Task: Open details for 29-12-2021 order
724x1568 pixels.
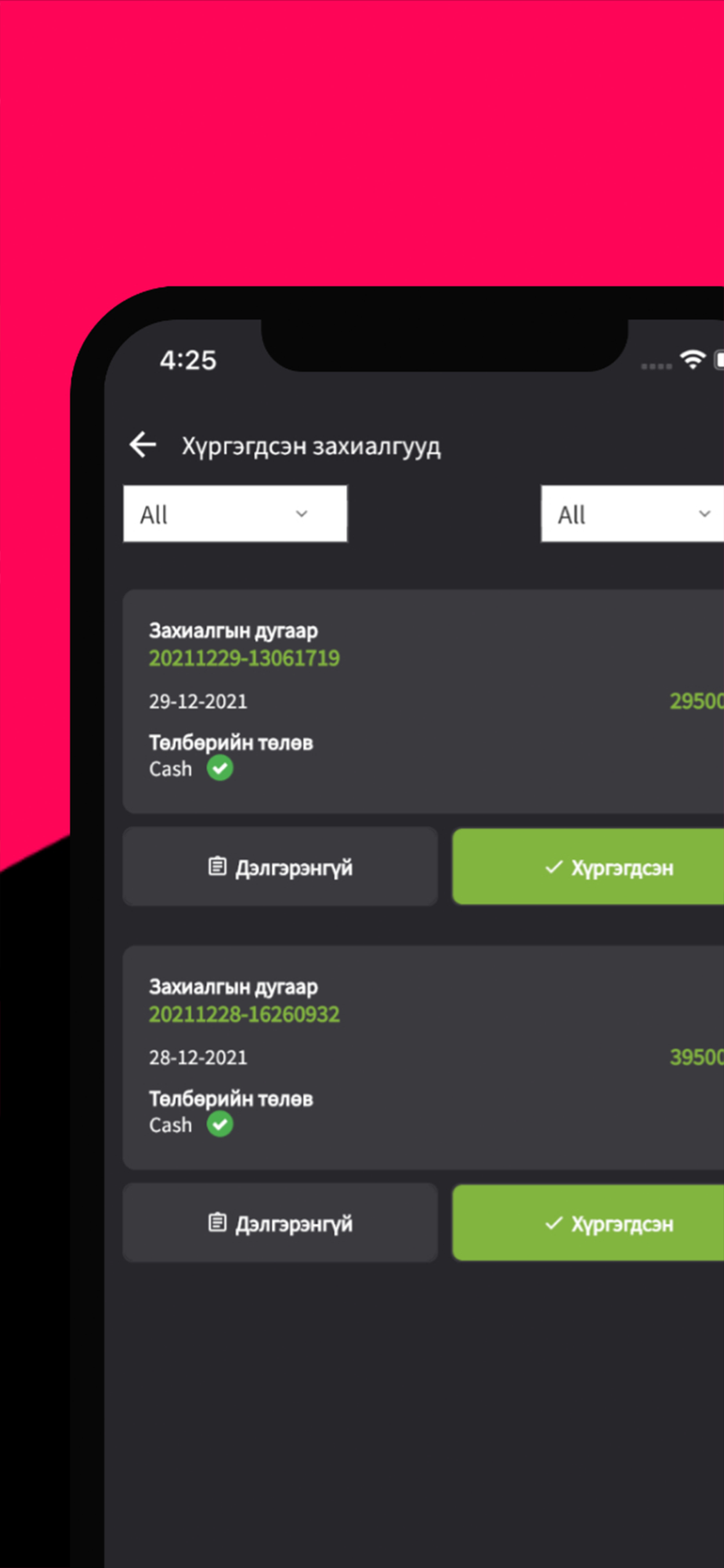Action: pyautogui.click(x=280, y=866)
